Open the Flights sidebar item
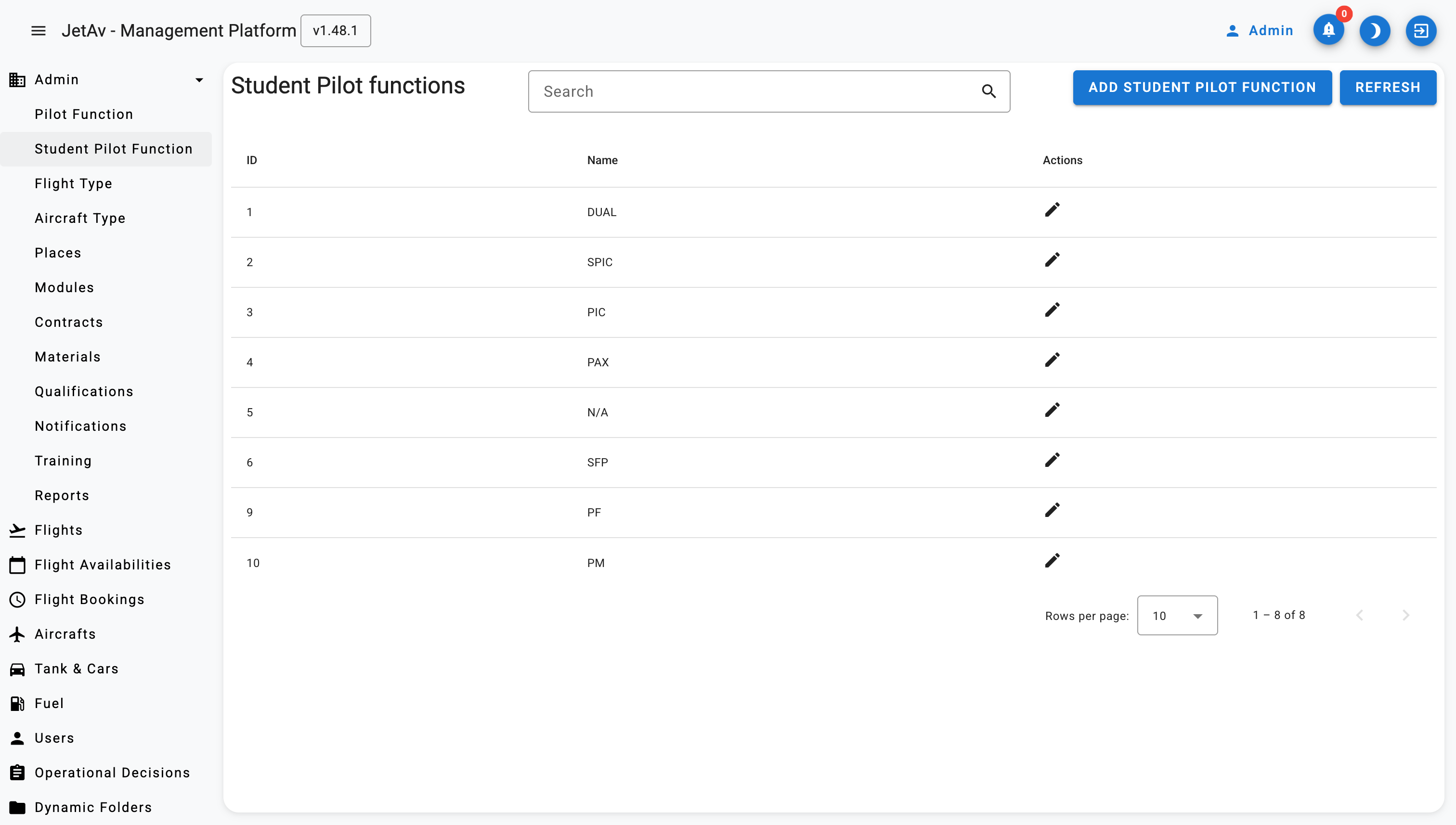This screenshot has height=825, width=1456. pos(58,530)
